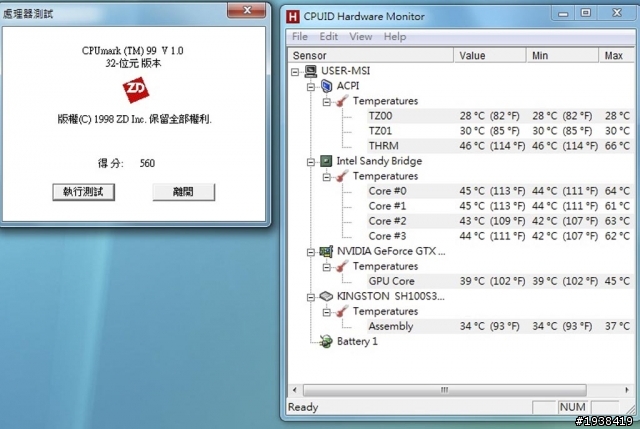640x429 pixels.
Task: Click the Max column header
Action: [616, 56]
